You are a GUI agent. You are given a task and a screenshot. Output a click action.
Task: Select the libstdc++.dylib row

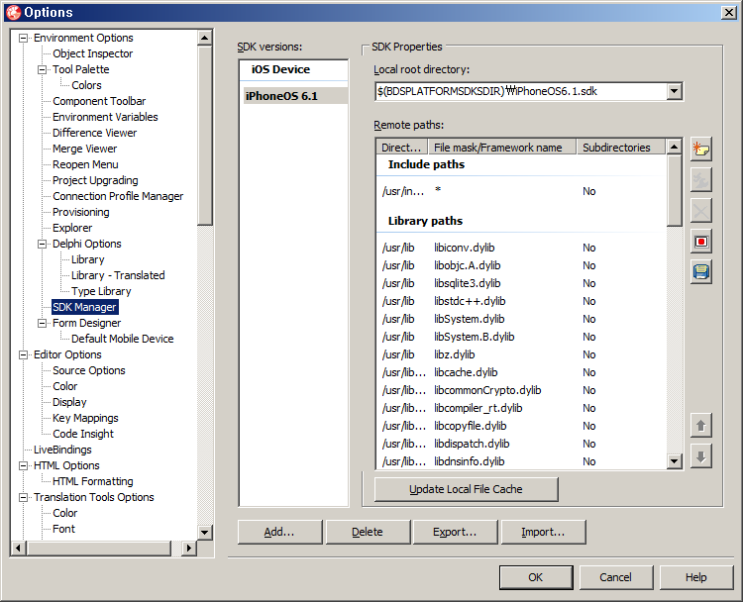tap(521, 301)
